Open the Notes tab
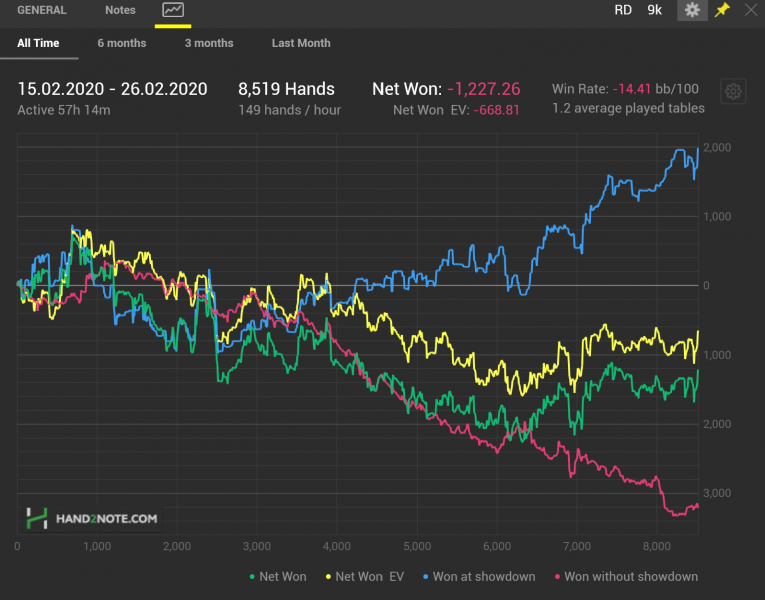The height and width of the screenshot is (600, 765). tap(120, 11)
